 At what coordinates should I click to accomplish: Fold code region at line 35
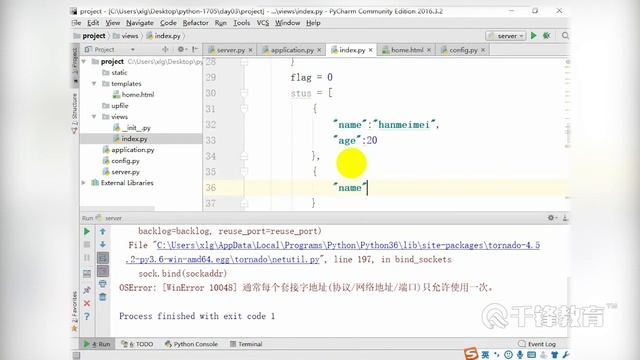click(x=244, y=172)
